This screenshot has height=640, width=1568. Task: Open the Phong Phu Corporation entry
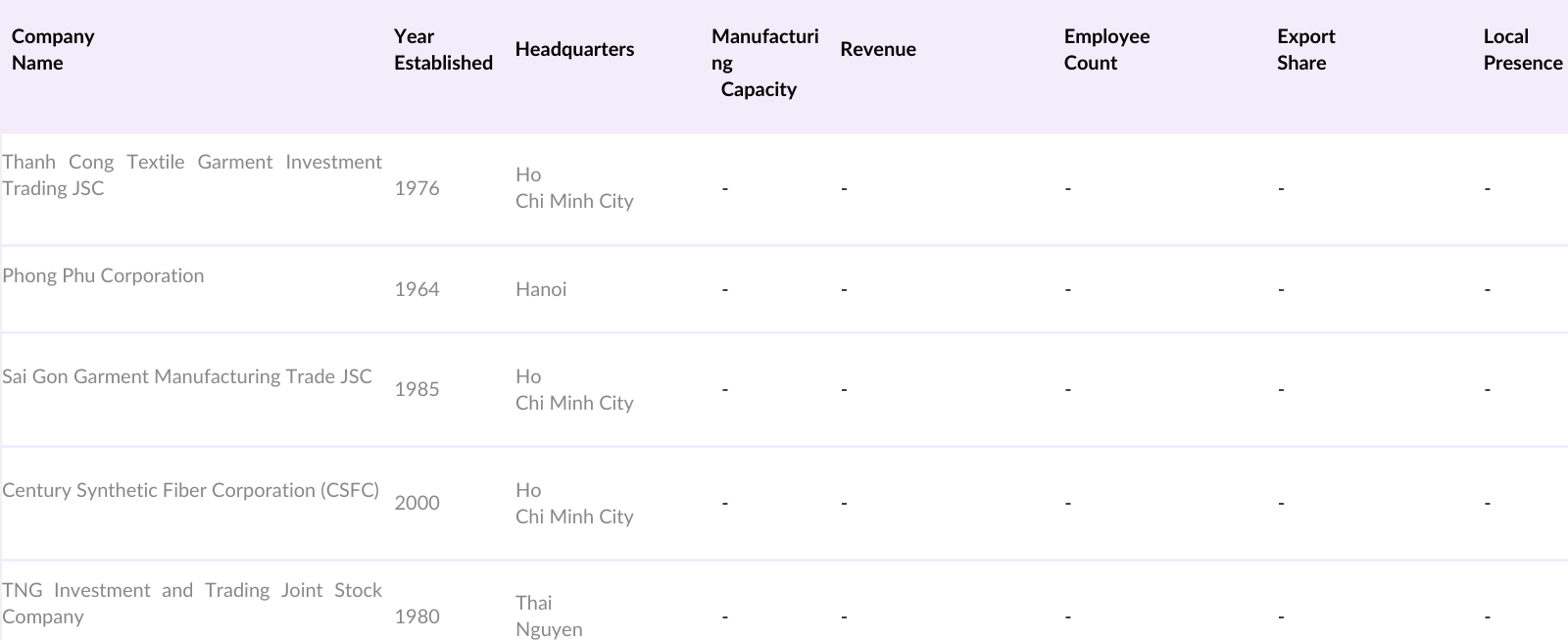coord(103,275)
